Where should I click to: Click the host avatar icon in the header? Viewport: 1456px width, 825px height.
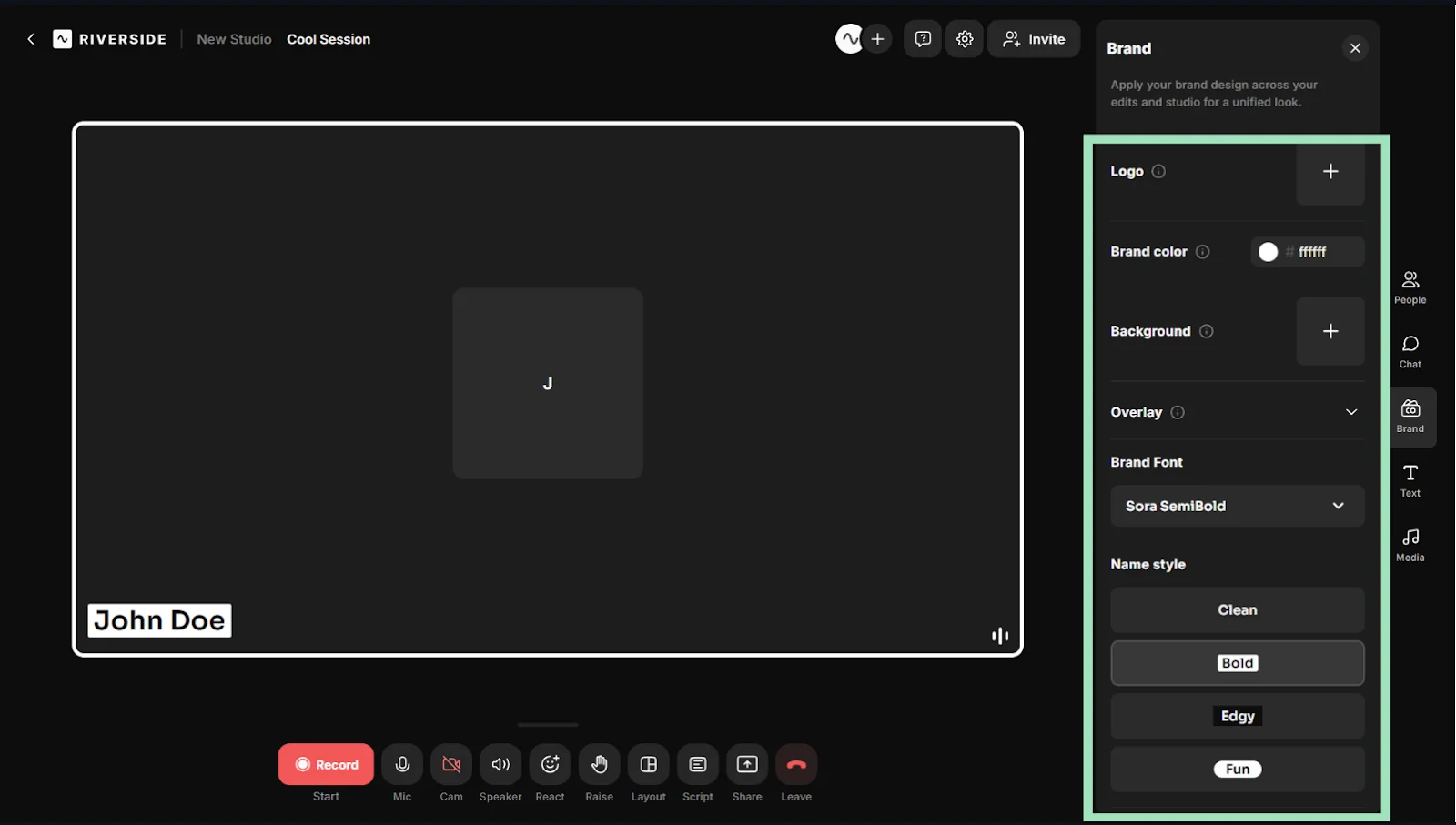[x=849, y=39]
